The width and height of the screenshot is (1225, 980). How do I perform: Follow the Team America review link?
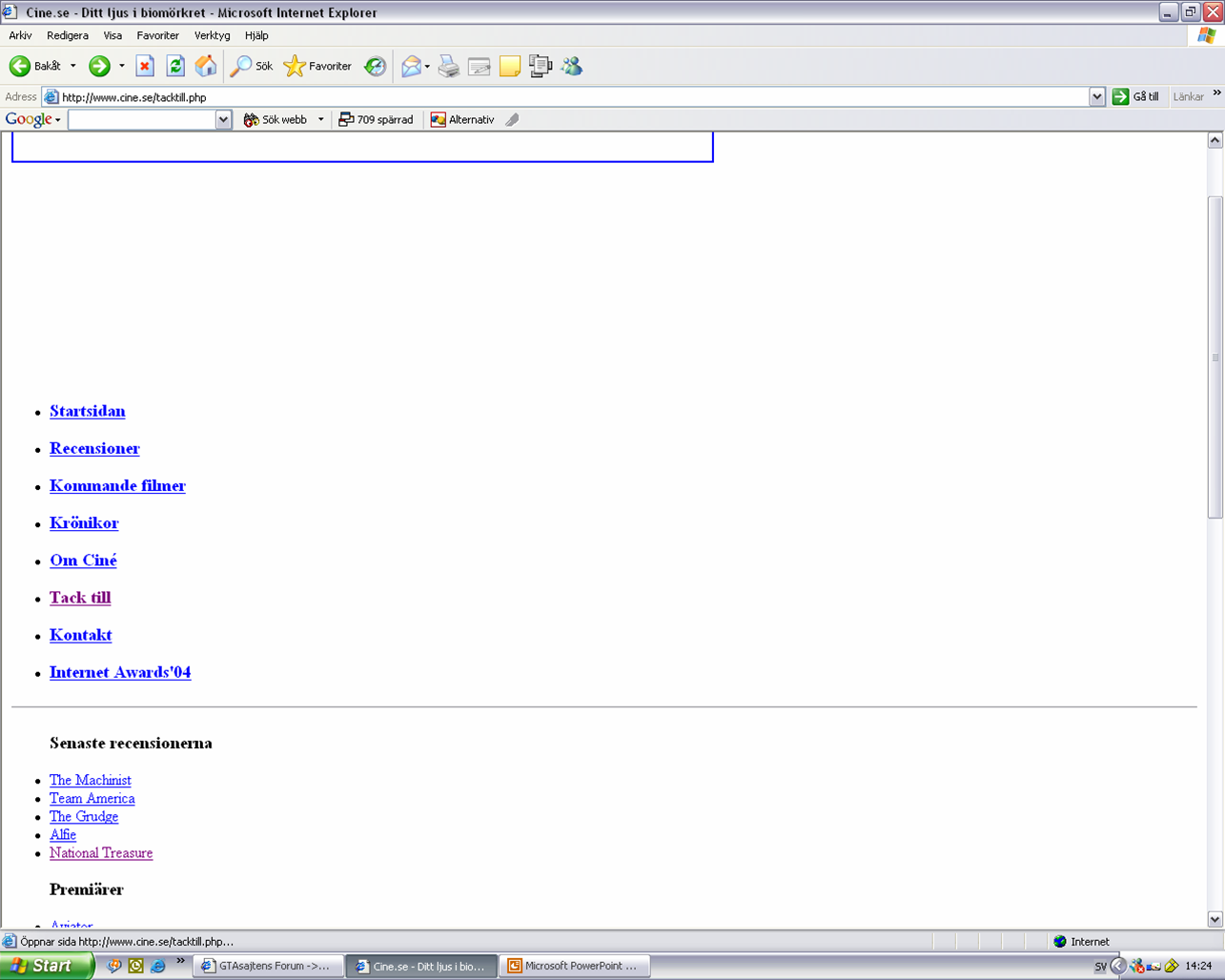[92, 798]
